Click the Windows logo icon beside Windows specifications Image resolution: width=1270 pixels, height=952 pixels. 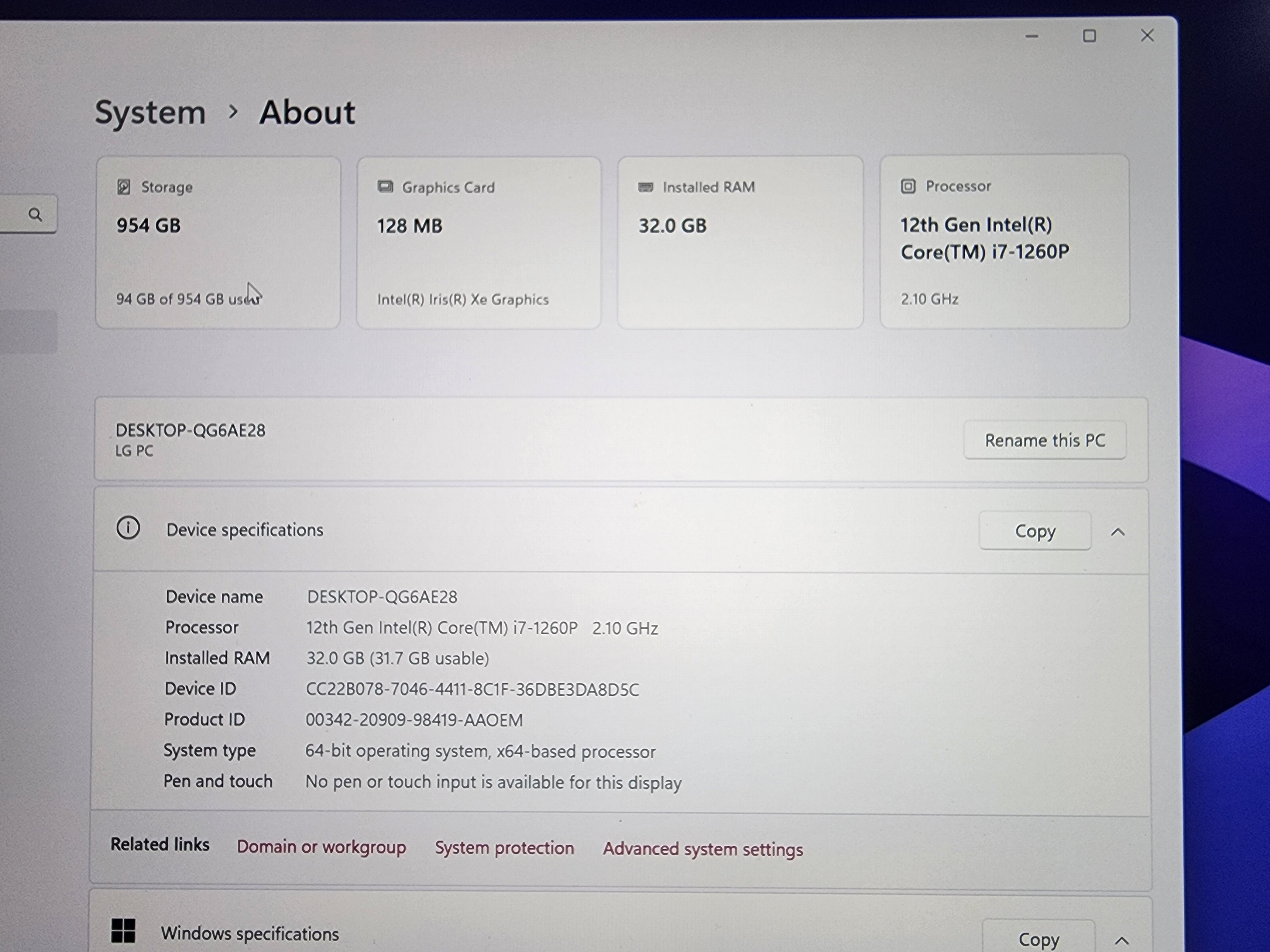(123, 931)
